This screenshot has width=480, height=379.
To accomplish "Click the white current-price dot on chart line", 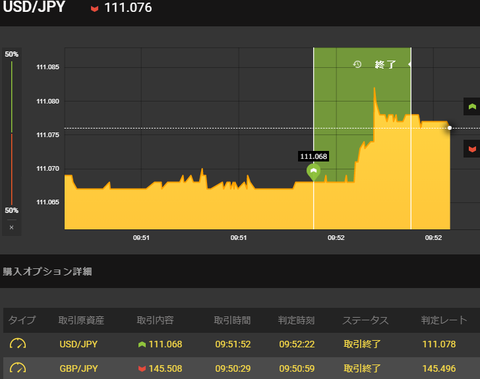I will pos(450,128).
